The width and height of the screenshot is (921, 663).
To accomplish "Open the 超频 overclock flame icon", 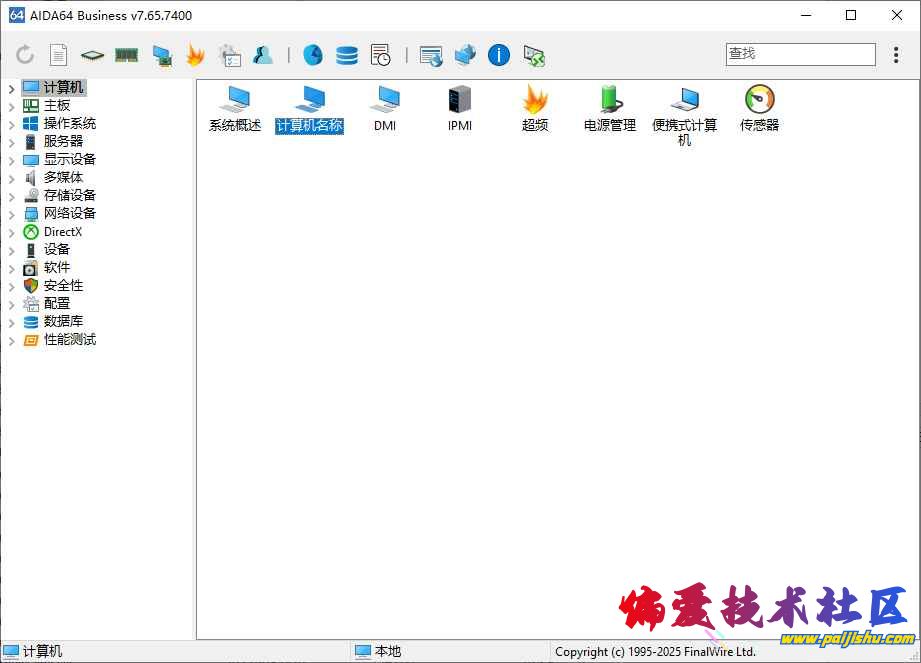I will 535,100.
